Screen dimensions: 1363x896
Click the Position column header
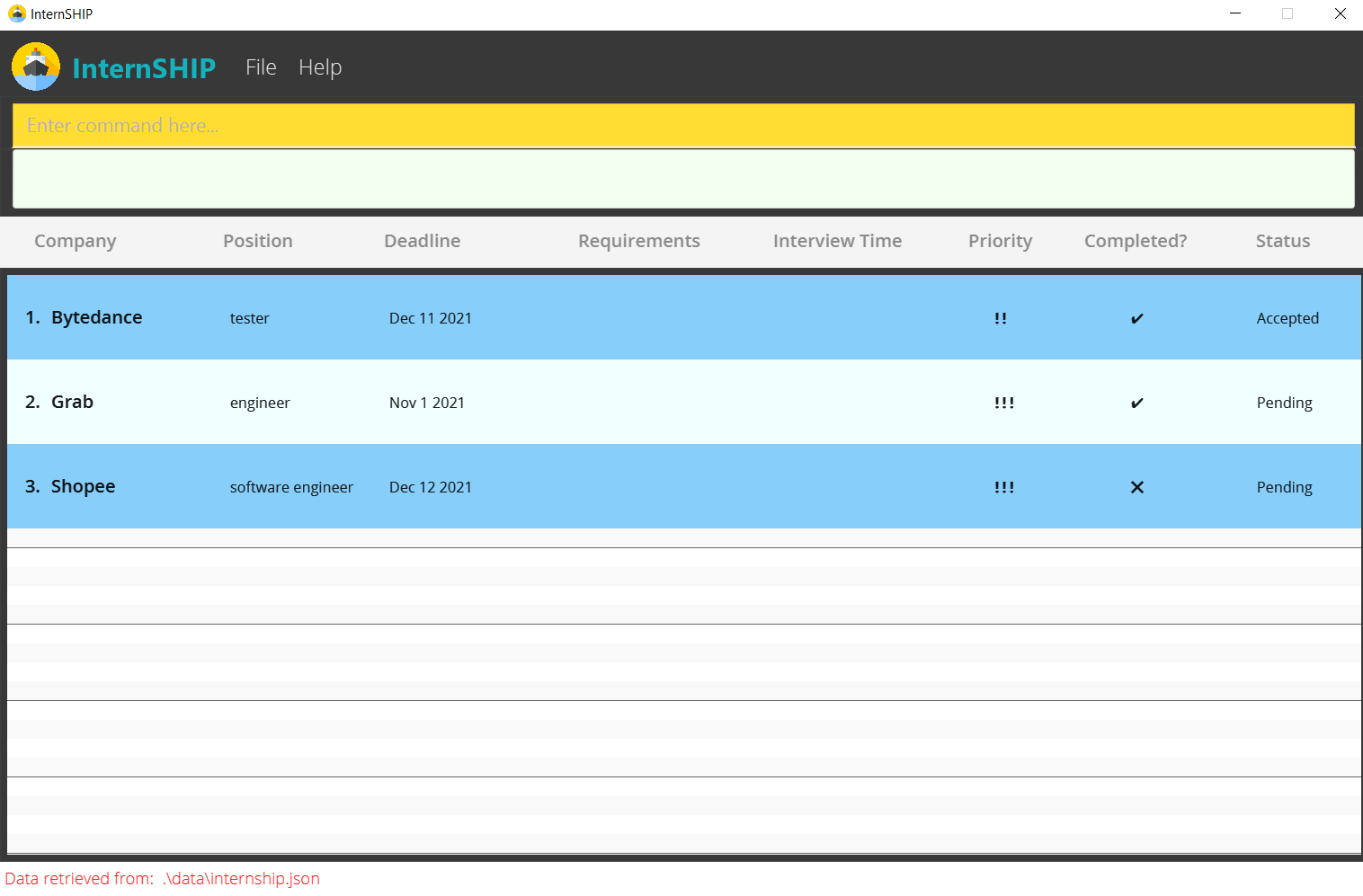pyautogui.click(x=258, y=241)
